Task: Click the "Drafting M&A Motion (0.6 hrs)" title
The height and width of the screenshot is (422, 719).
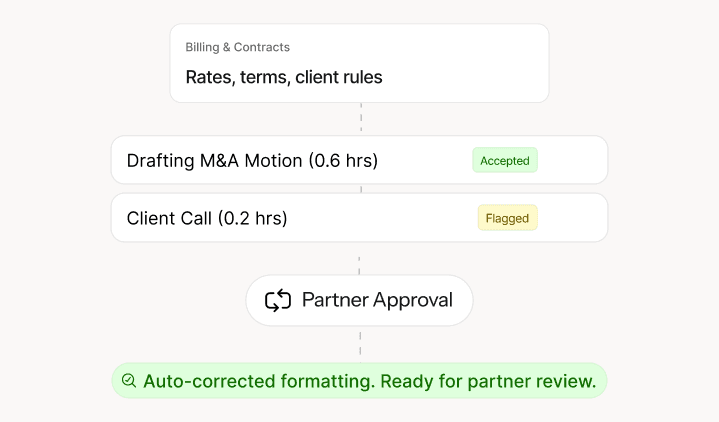Action: [x=252, y=160]
